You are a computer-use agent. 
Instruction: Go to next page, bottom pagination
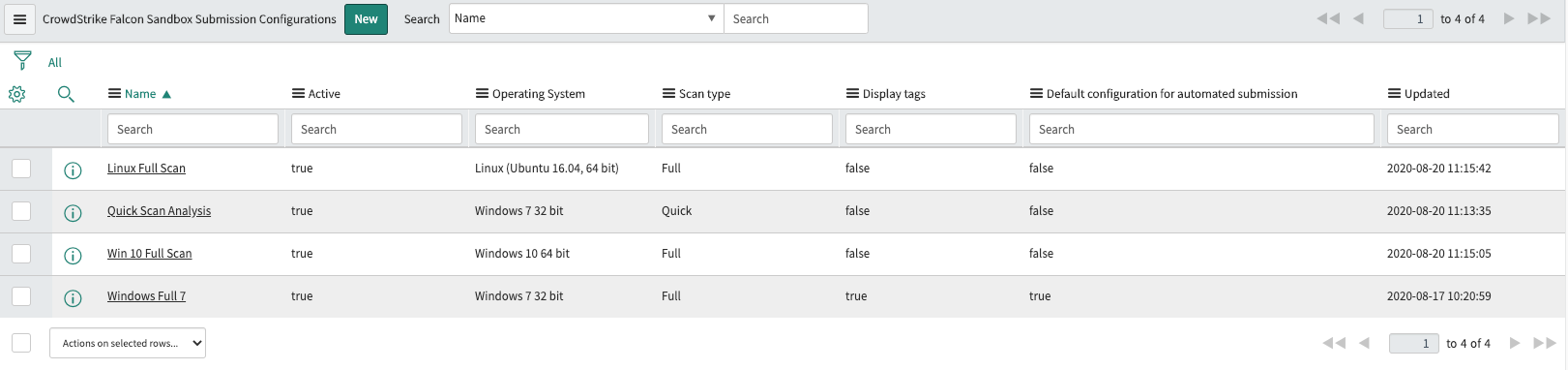click(1515, 343)
